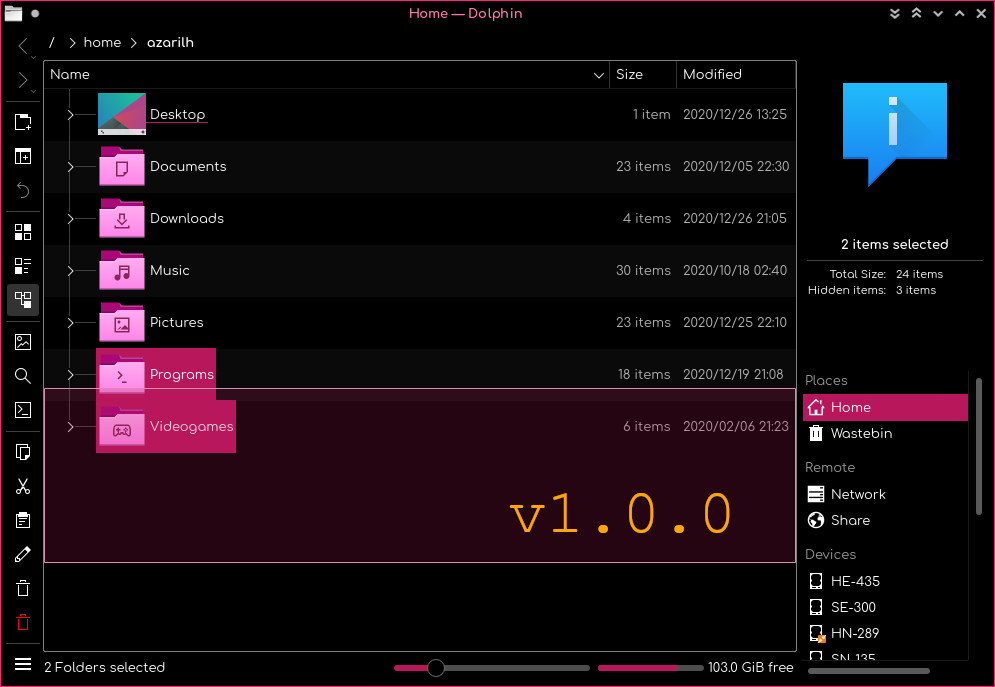995x687 pixels.
Task: Expand the Programs folder tree
Action: [70, 375]
